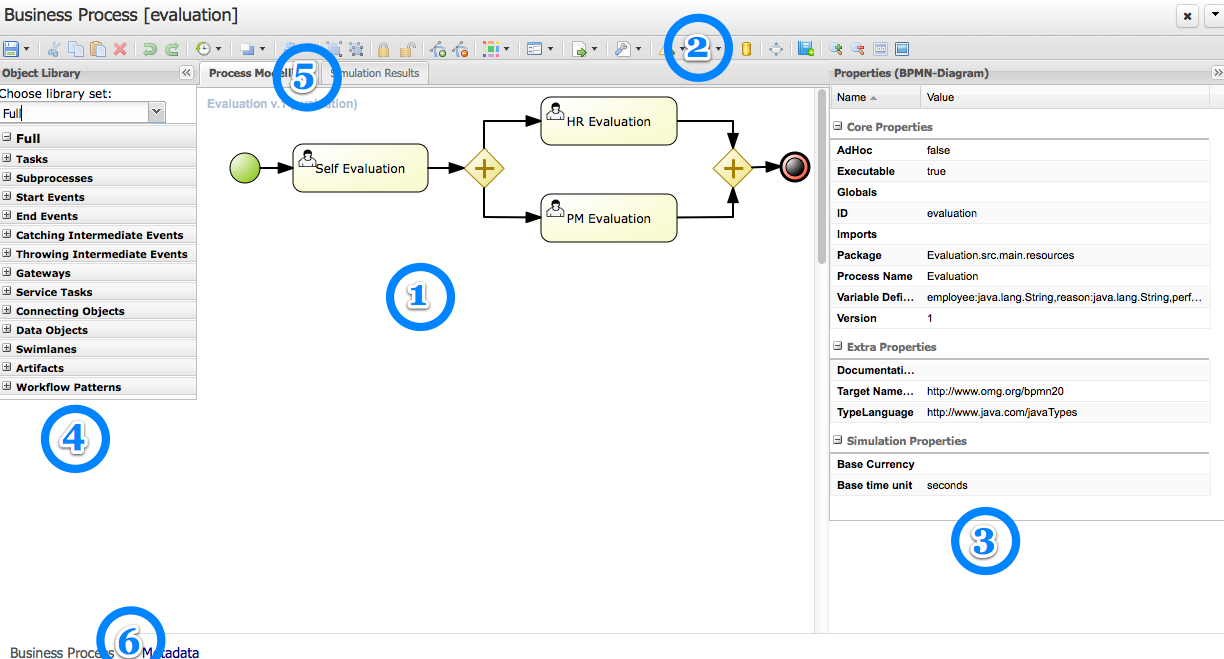1224x659 pixels.
Task: Click the Zoom Out magnifier icon
Action: pyautogui.click(x=858, y=49)
